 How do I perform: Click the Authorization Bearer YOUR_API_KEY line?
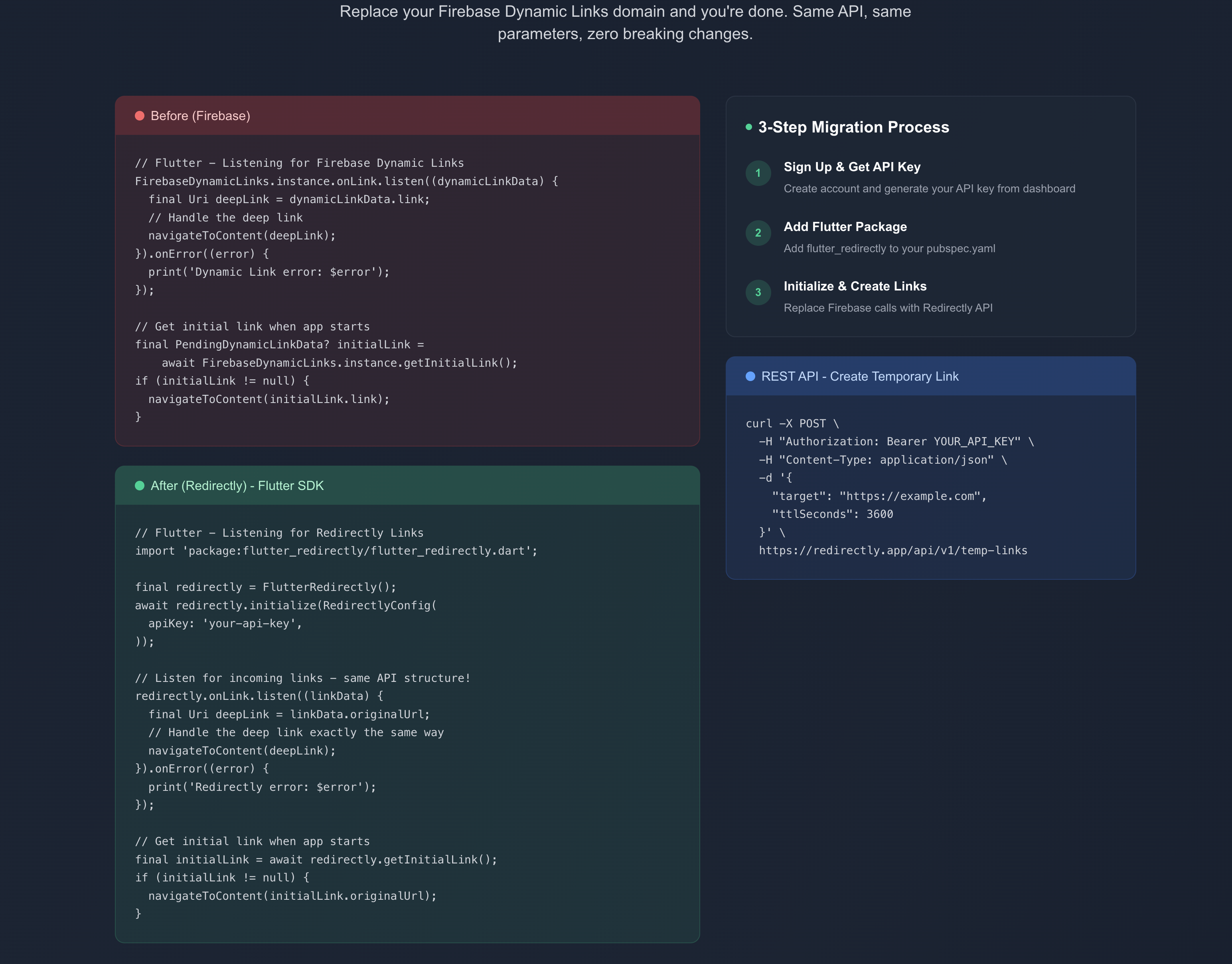click(x=896, y=442)
